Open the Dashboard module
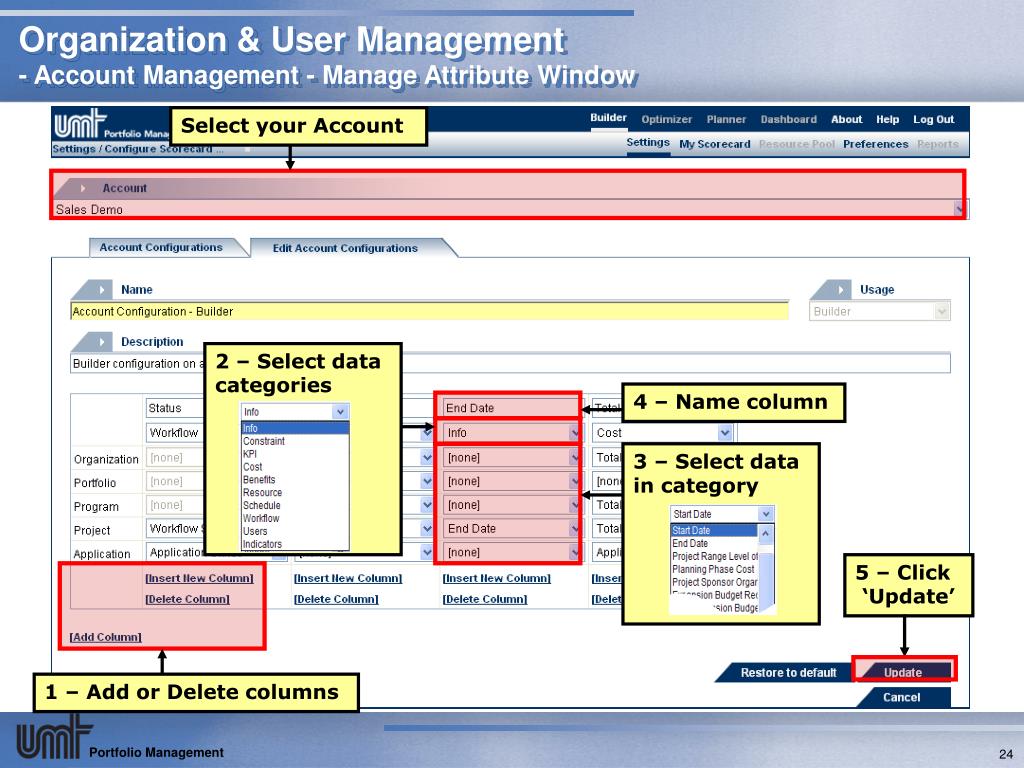1024x768 pixels. coord(788,120)
